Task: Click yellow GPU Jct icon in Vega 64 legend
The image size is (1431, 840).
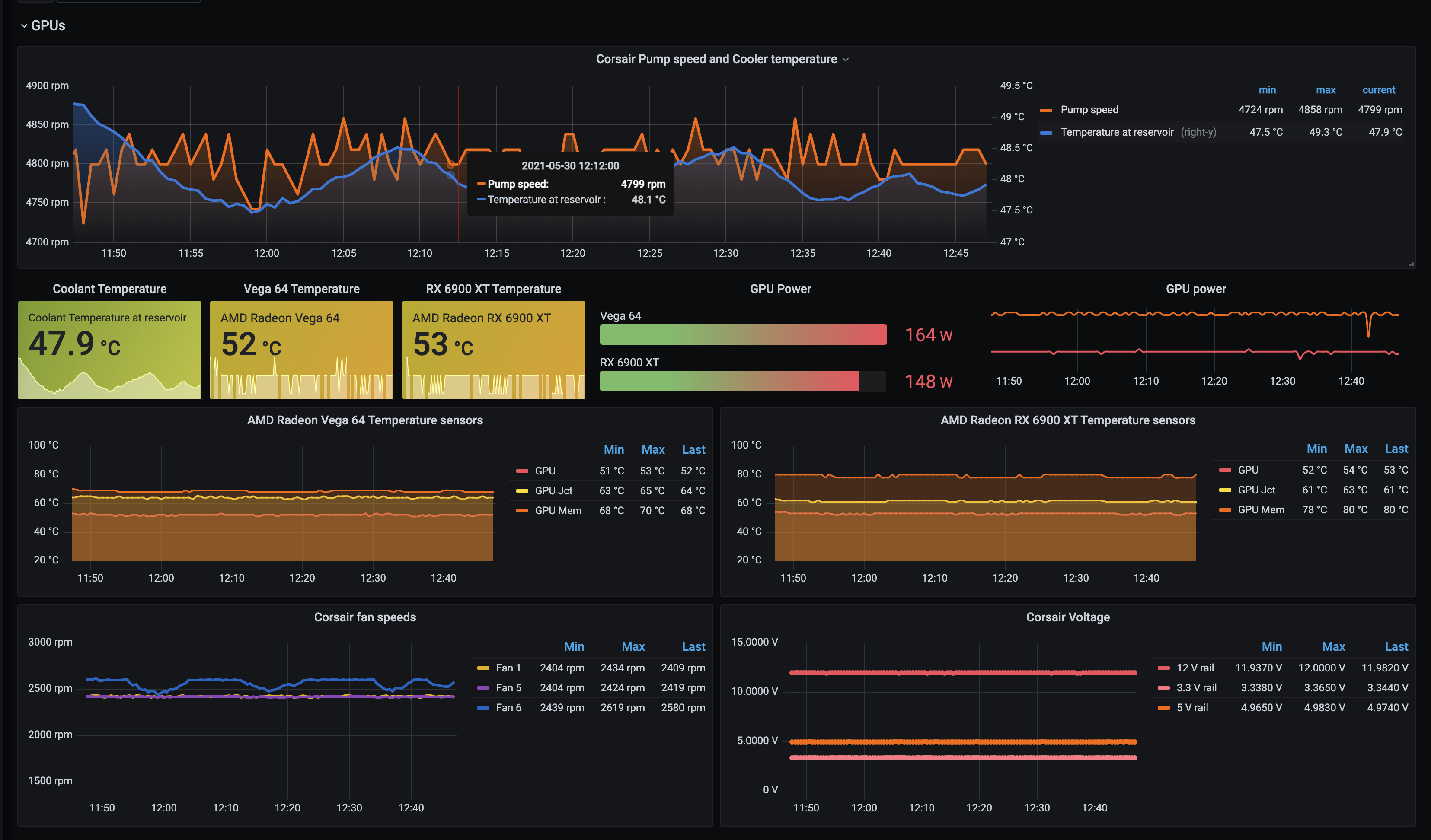Action: 522,491
